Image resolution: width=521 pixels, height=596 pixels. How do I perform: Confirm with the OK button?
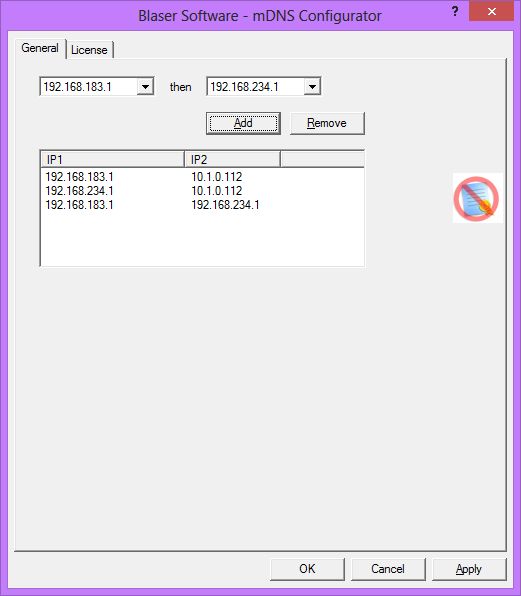pyautogui.click(x=307, y=569)
